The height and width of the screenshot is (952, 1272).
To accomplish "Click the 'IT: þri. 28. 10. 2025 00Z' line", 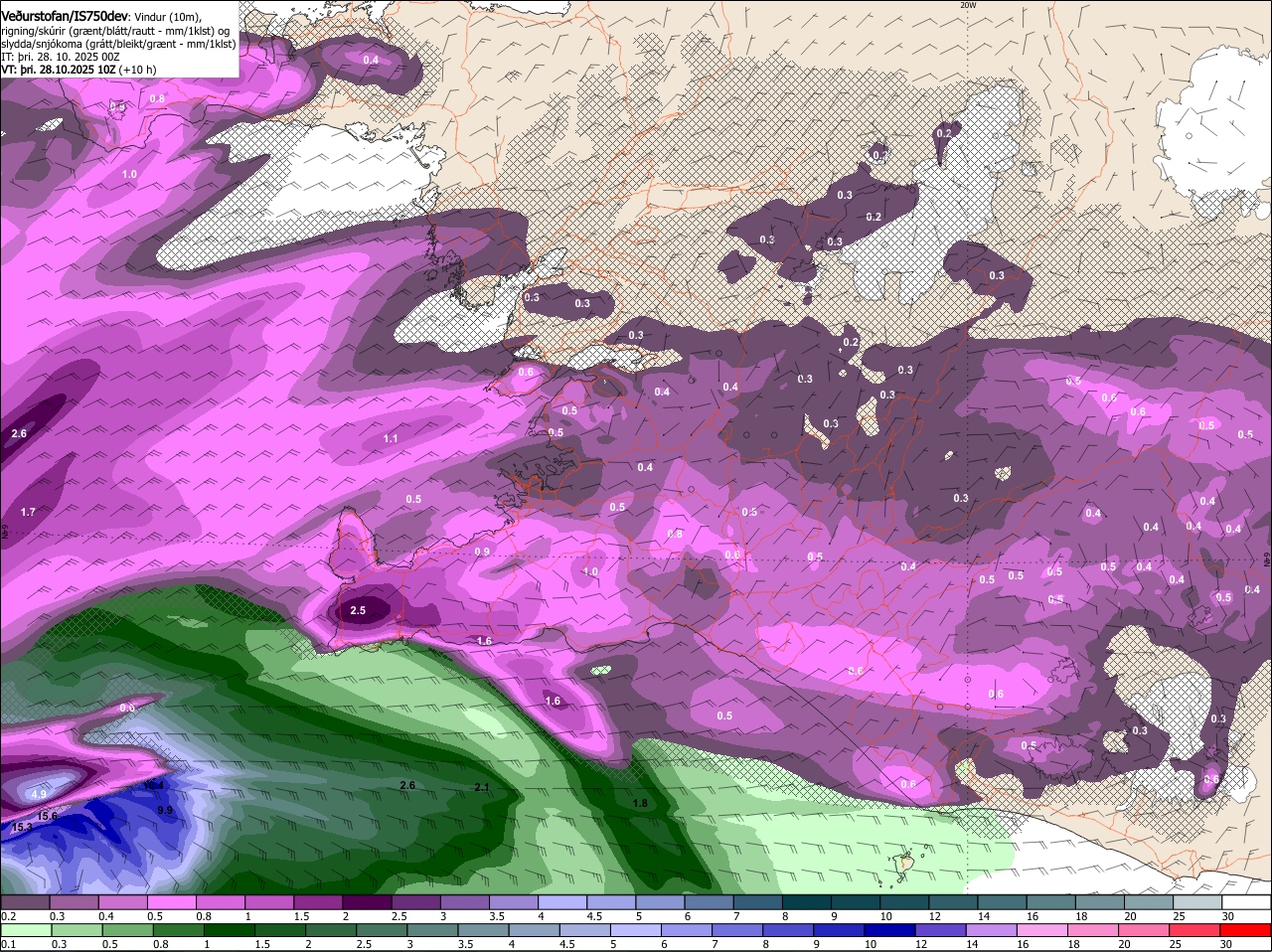I will [61, 57].
